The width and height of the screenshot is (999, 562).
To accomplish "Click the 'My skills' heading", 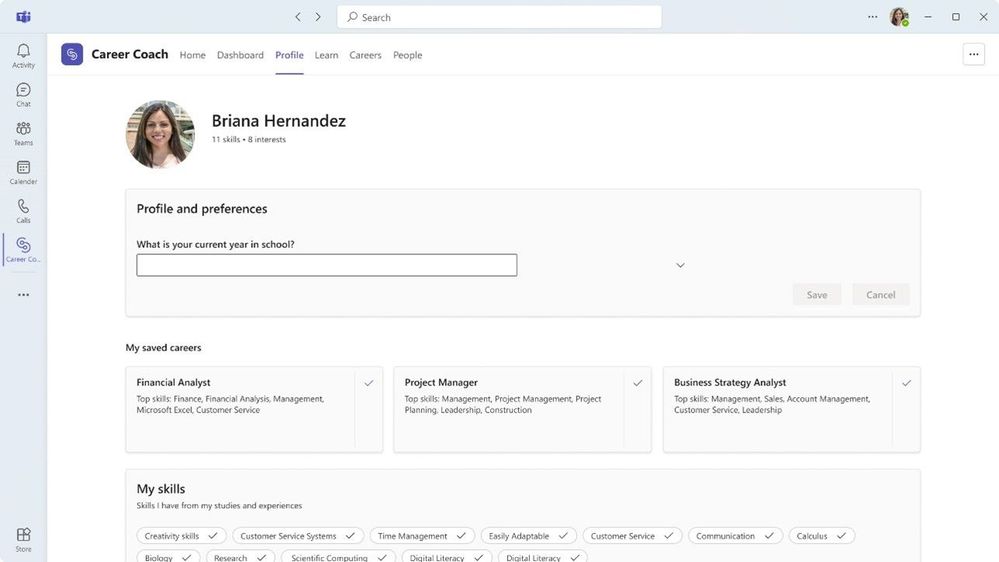I will pos(161,489).
